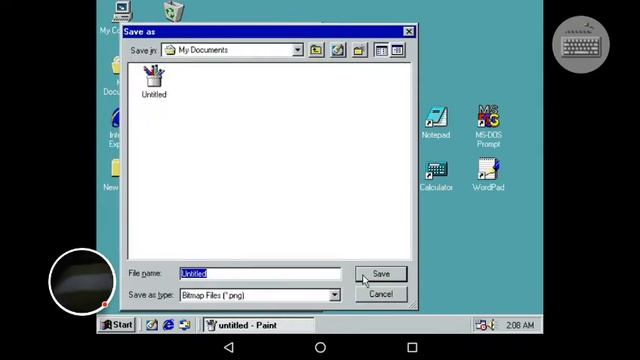Viewport: 640px width, 360px height.
Task: Switch to List view in Save As dialog
Action: click(381, 50)
